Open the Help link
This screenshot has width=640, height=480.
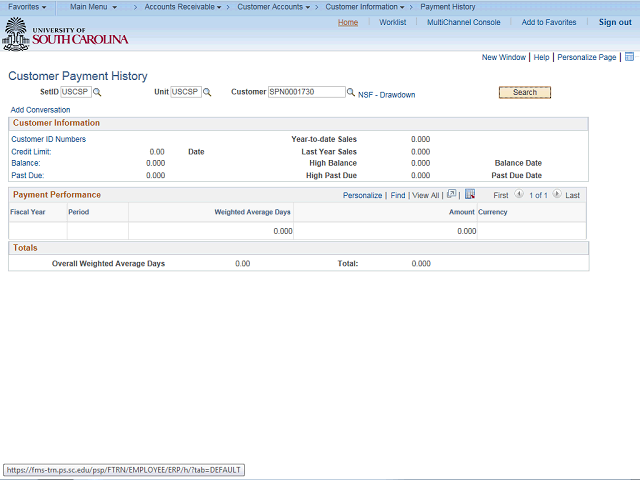point(541,58)
